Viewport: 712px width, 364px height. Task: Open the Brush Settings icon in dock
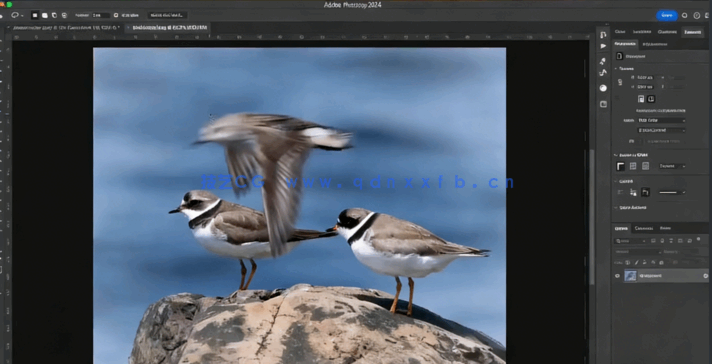[x=603, y=61]
